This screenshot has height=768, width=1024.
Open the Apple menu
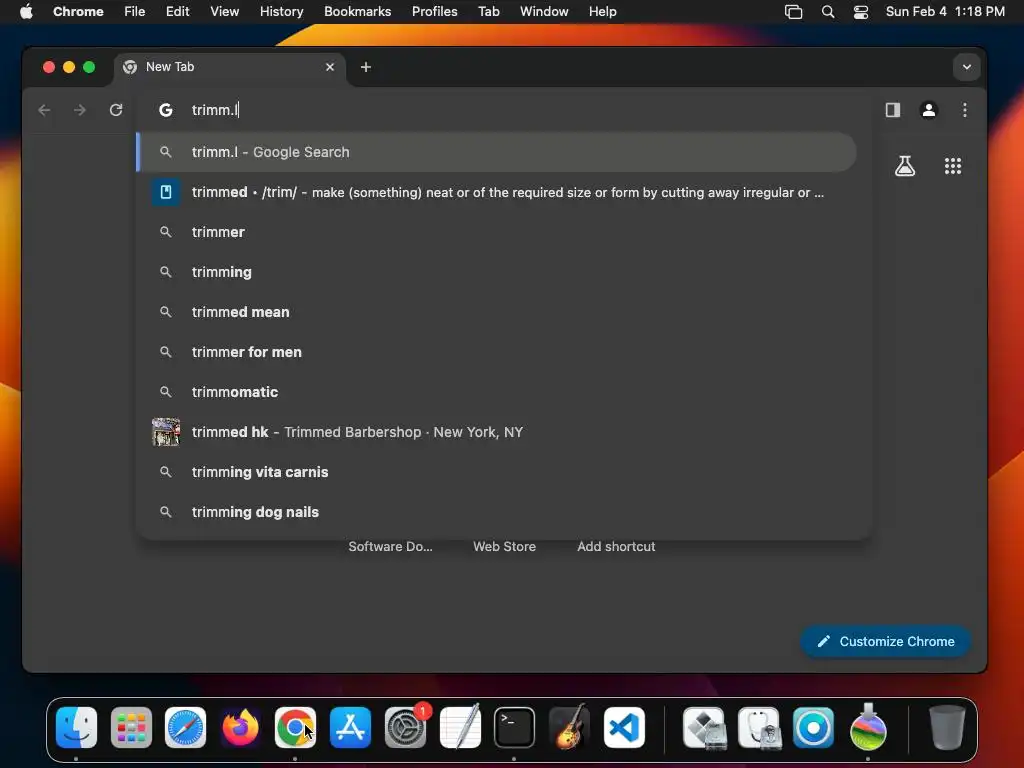26,12
